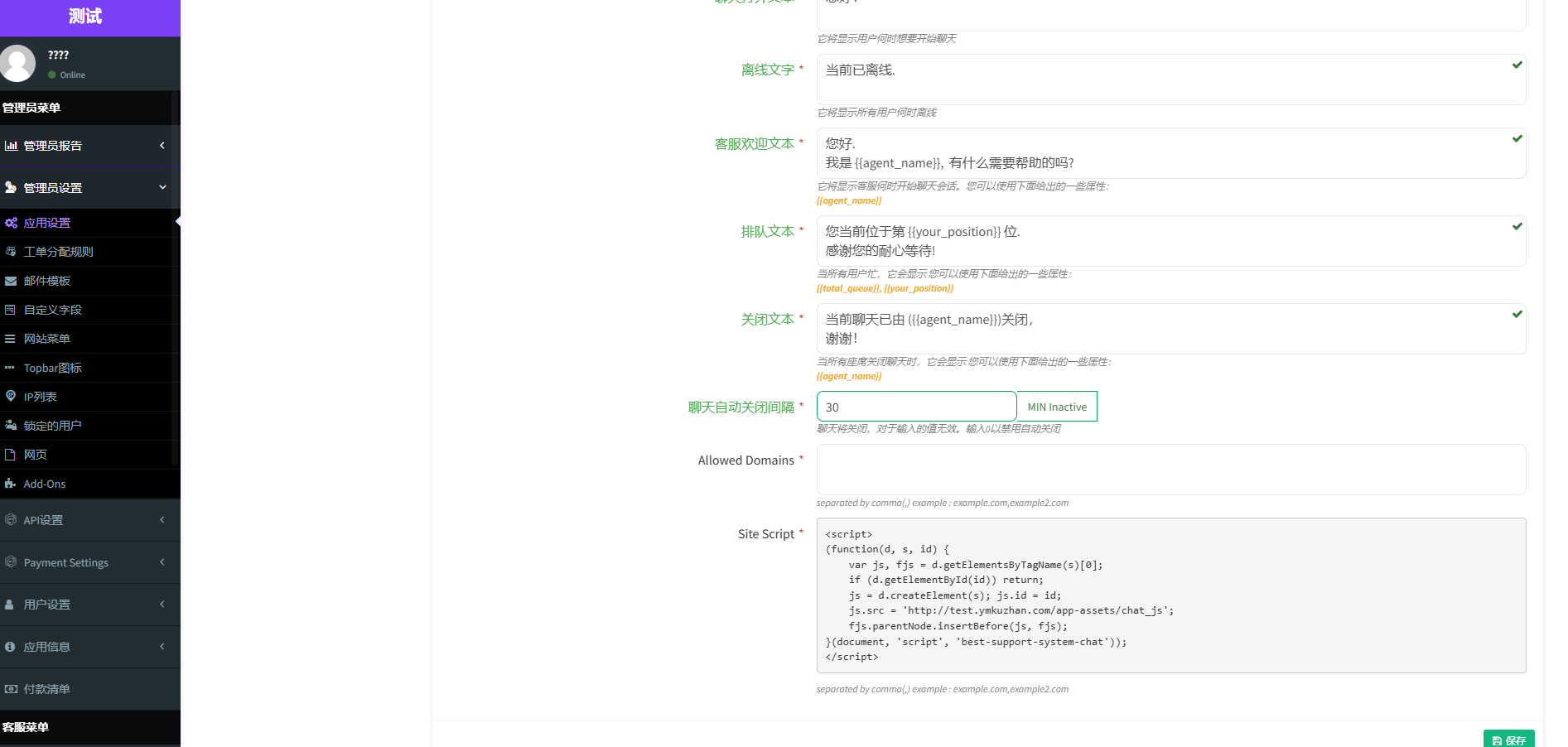Open the 邮件模板 envelope icon
The width and height of the screenshot is (1568, 747).
click(x=11, y=281)
